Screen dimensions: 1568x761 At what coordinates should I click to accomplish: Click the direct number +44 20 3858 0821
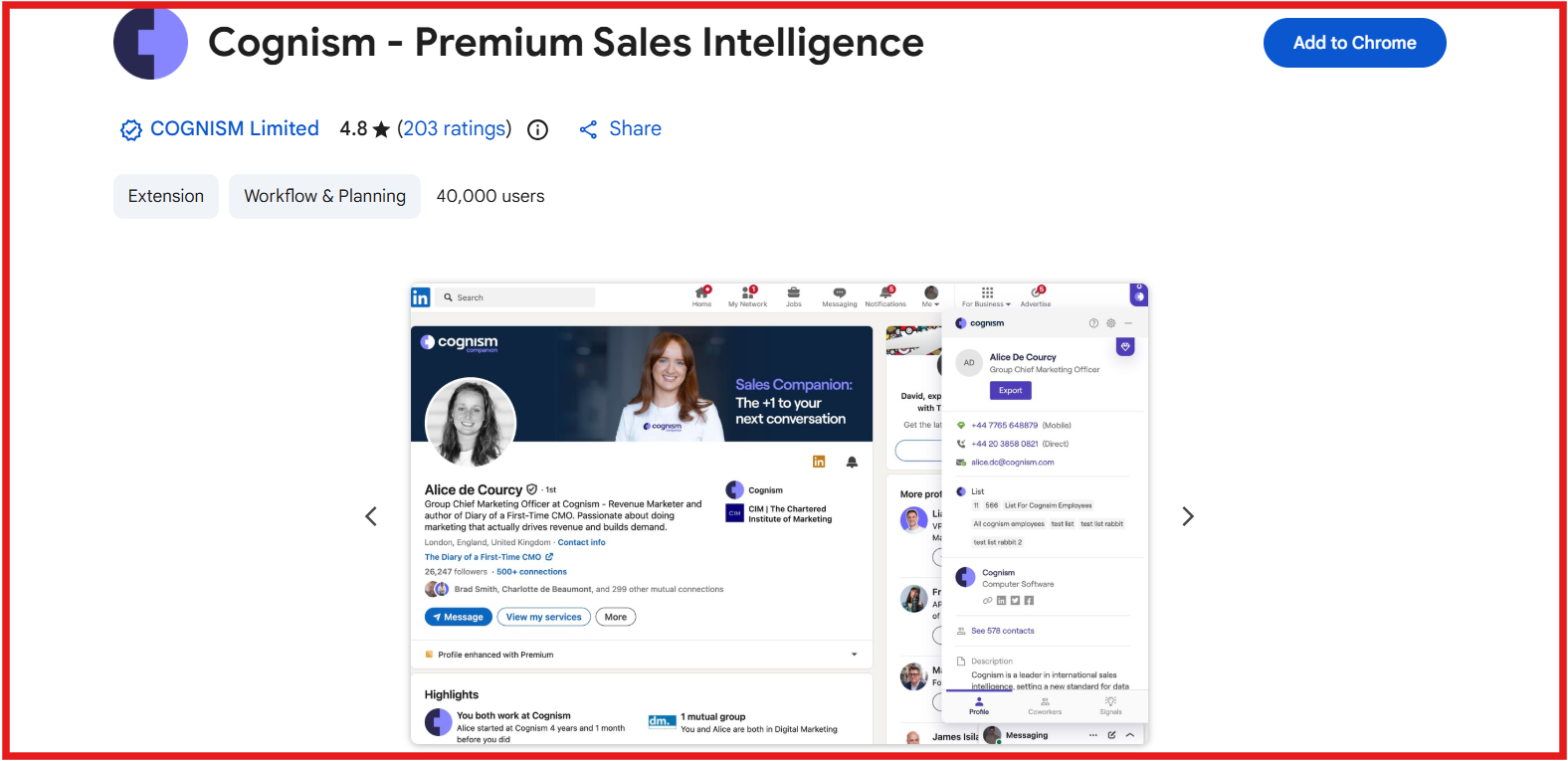(x=1004, y=445)
